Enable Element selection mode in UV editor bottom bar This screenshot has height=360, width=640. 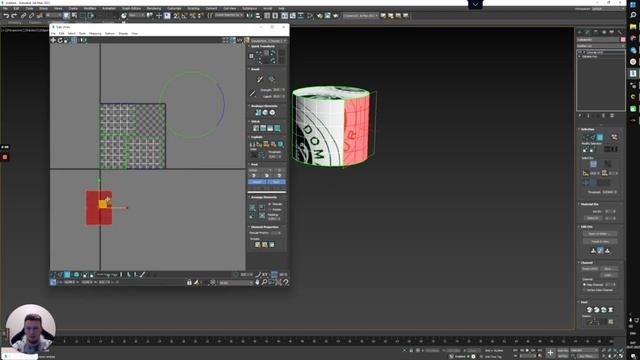pos(76,275)
